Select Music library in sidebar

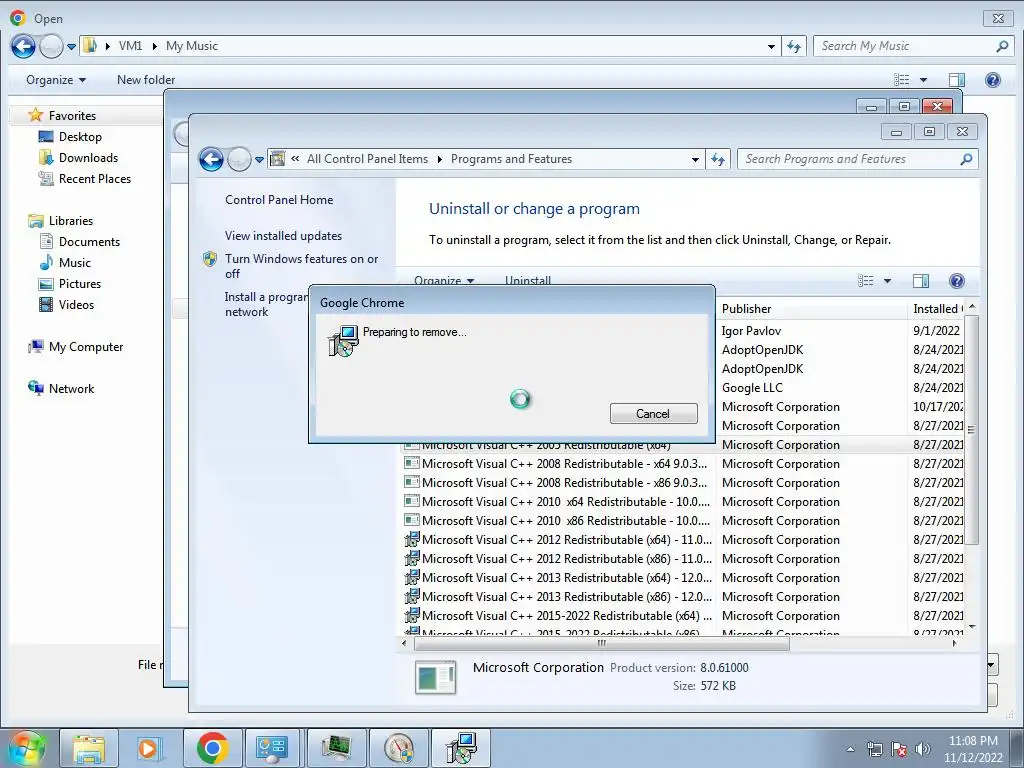pos(75,263)
